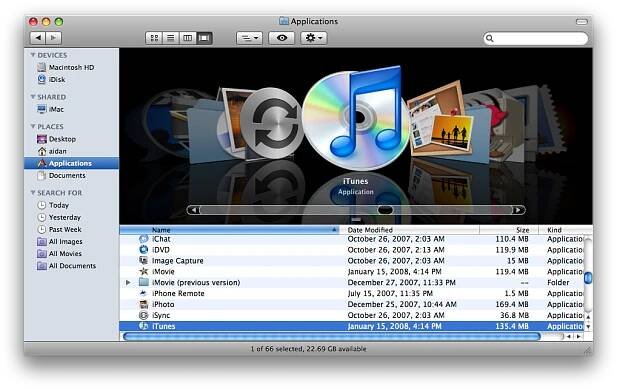Collapse the DEVICES sidebar section
The width and height of the screenshot is (617, 389).
point(33,55)
